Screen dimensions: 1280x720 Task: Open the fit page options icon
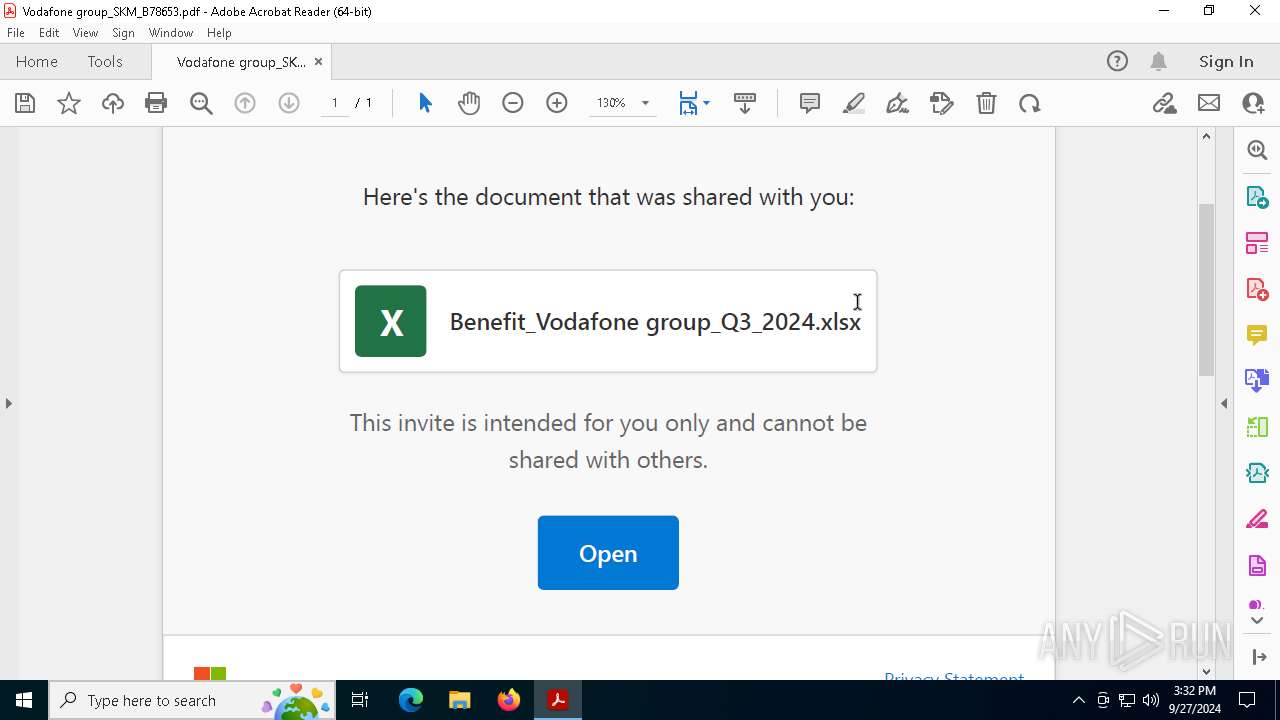688,103
